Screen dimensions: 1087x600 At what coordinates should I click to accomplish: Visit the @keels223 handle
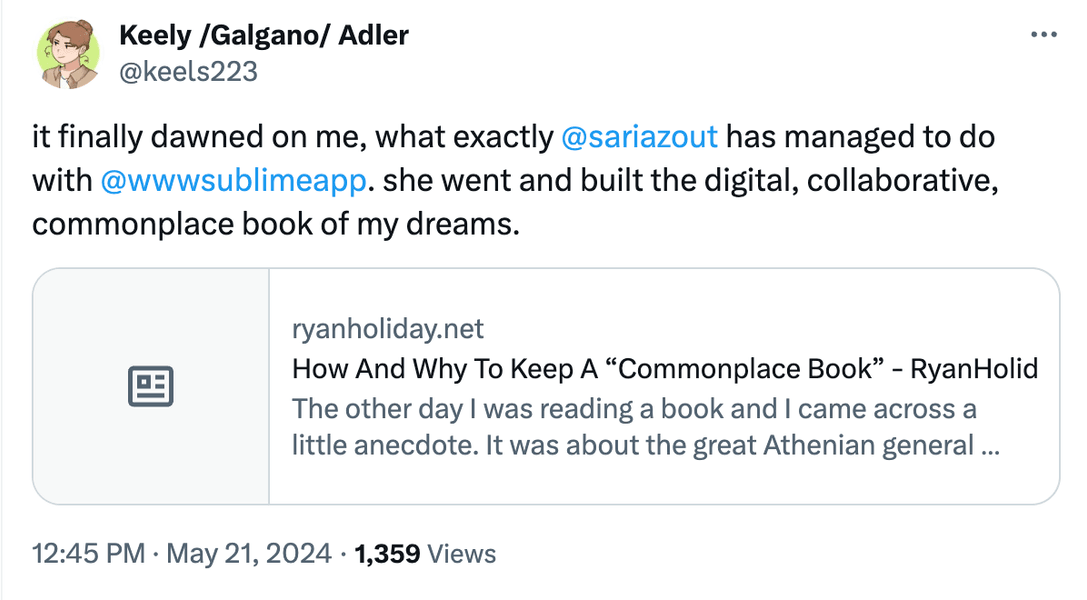[189, 71]
